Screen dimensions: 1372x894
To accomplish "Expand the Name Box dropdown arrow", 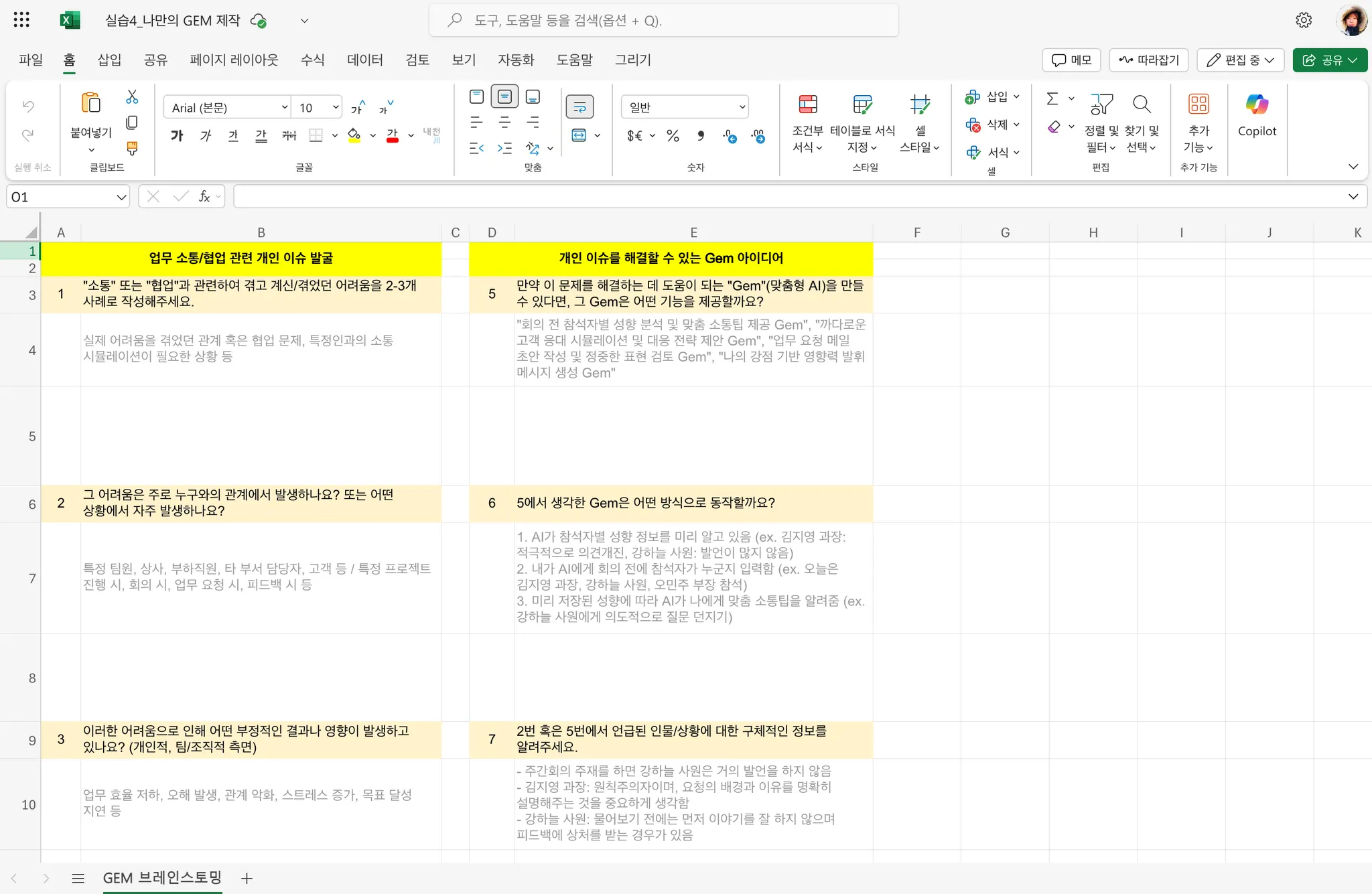I will pos(121,197).
